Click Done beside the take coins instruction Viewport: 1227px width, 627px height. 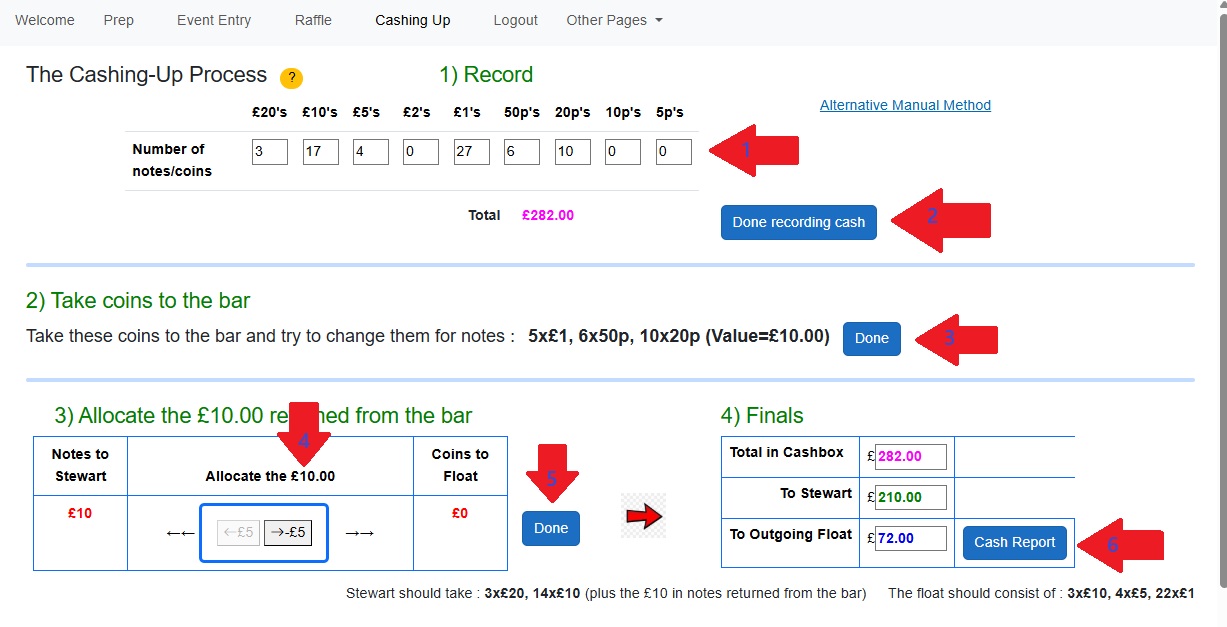point(871,338)
